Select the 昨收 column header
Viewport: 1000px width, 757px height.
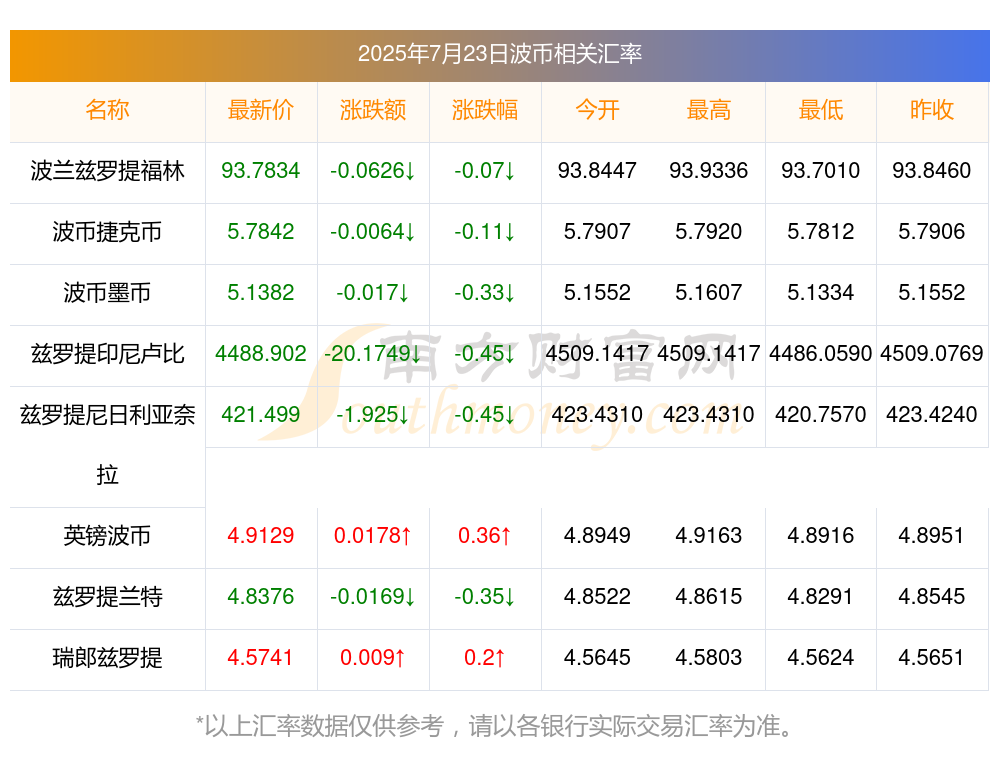[932, 110]
